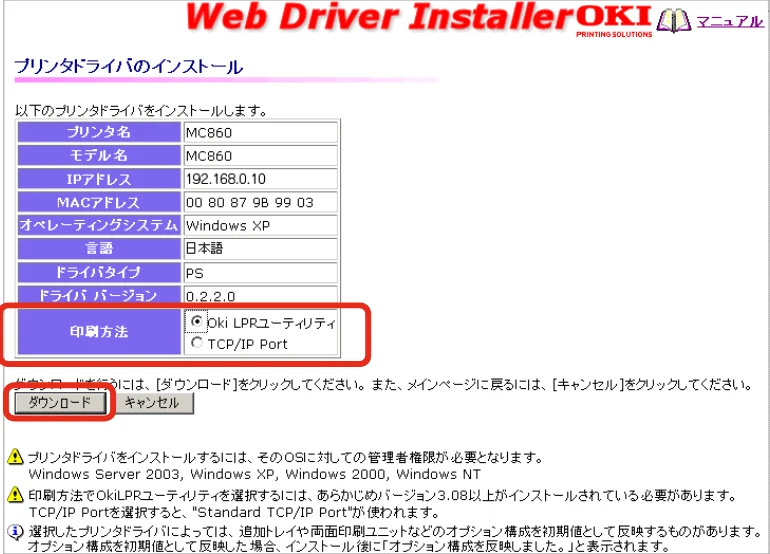Click the プリンタ名 header cell
The image size is (770, 554).
click(x=99, y=132)
